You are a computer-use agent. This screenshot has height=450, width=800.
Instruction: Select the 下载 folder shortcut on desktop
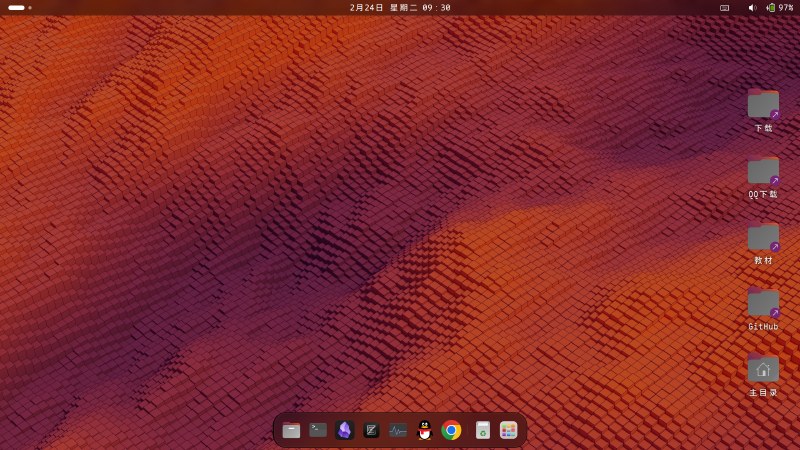[x=763, y=111]
